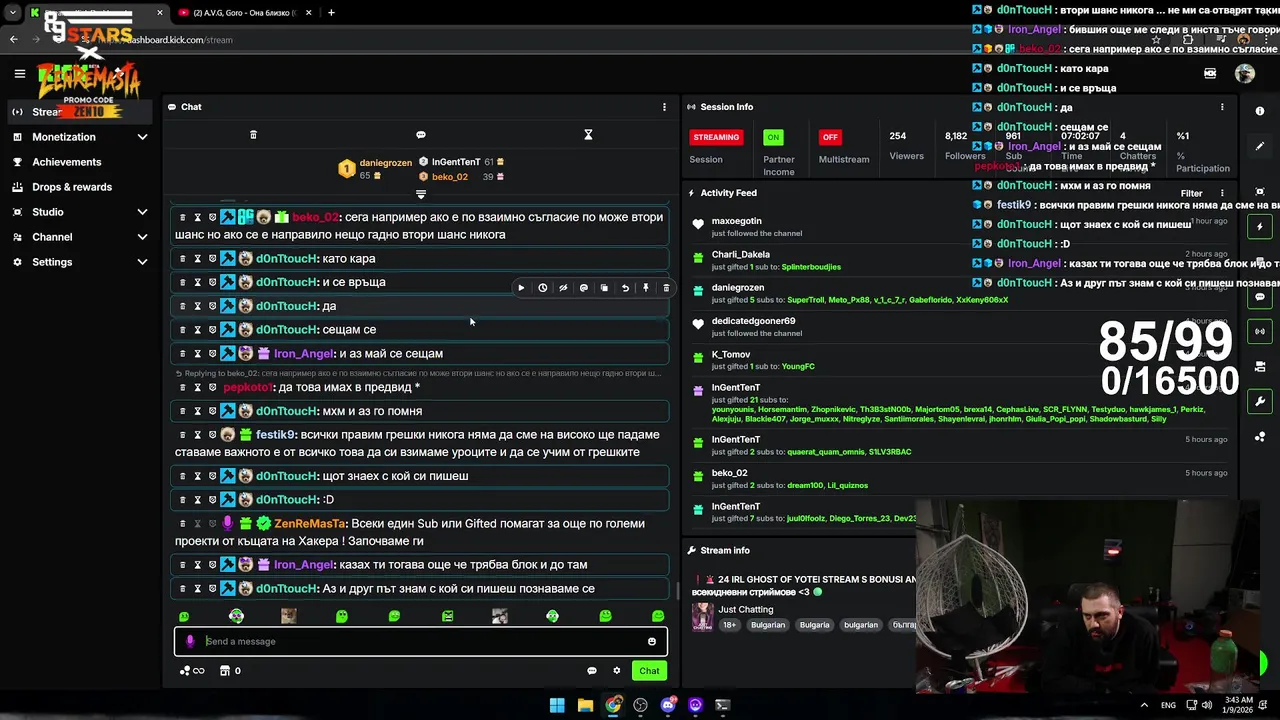Click the copy icon in message hover toolbar
The height and width of the screenshot is (720, 1280).
click(604, 288)
